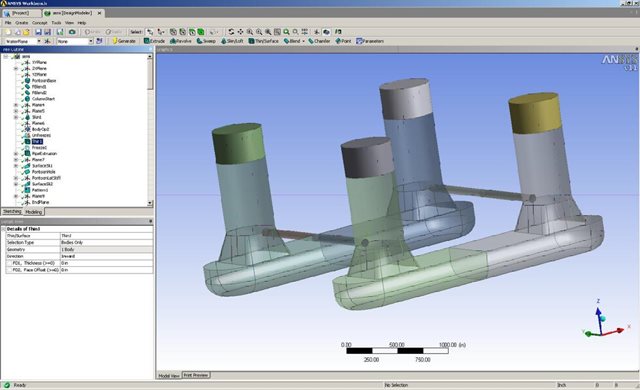Click the Zoom to Fit icon

(287, 32)
